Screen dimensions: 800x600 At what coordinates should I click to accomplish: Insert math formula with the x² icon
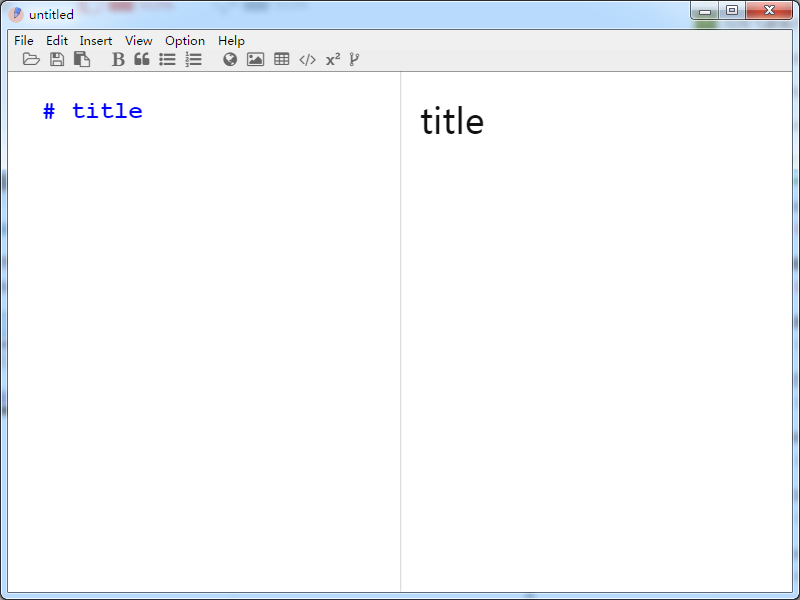pyautogui.click(x=333, y=60)
